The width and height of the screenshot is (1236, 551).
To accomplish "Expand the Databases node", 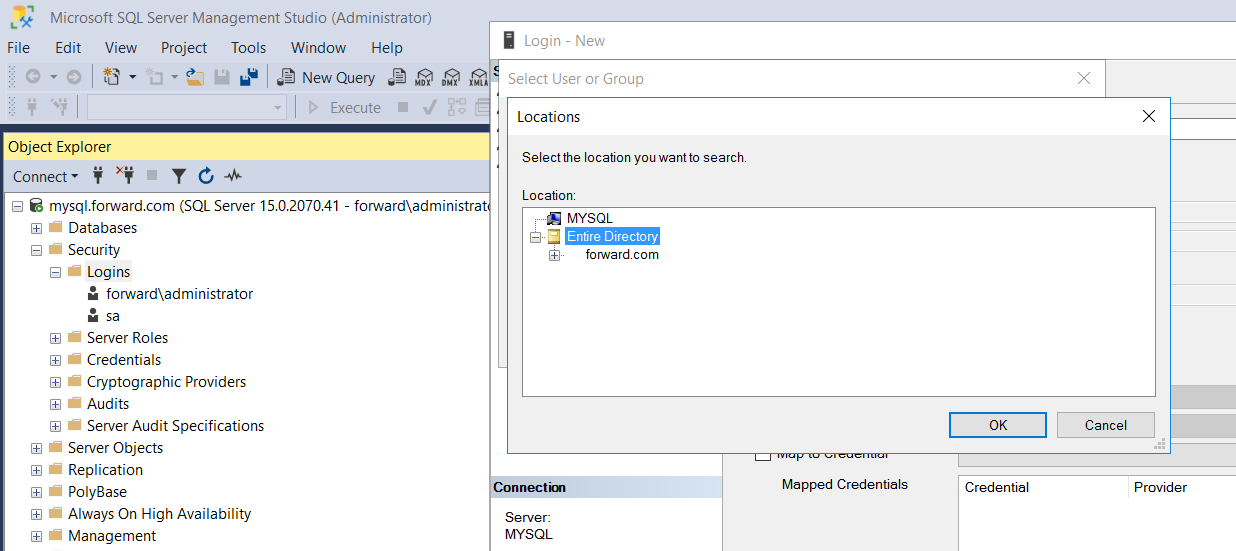I will pyautogui.click(x=36, y=228).
